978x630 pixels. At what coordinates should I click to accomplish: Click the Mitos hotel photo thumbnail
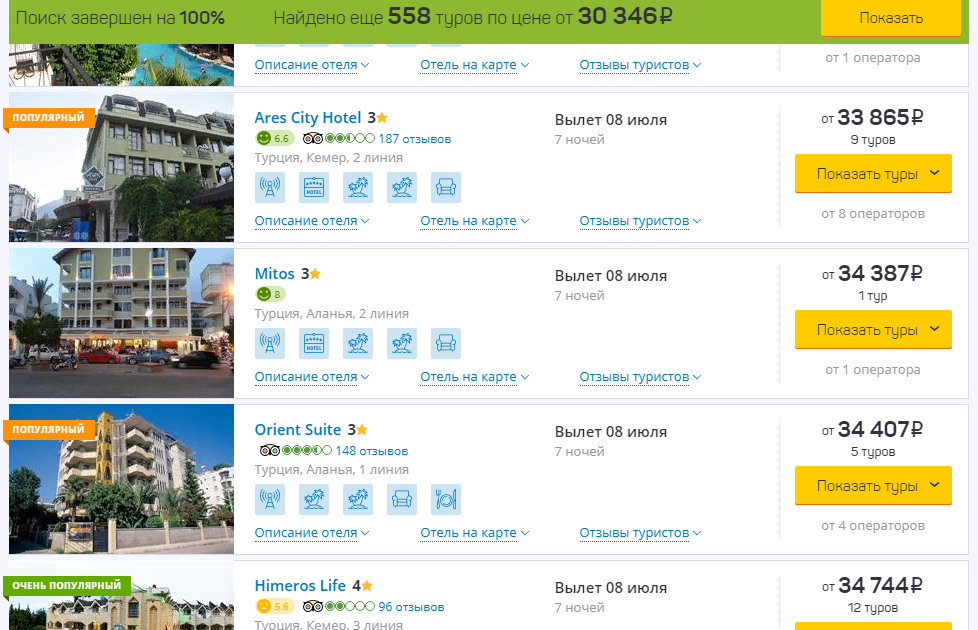coord(121,323)
